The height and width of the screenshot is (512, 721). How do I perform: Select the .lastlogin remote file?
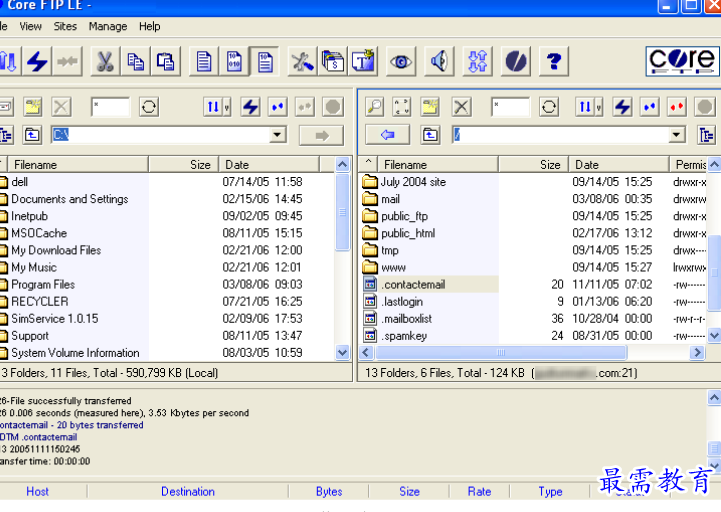click(x=402, y=302)
